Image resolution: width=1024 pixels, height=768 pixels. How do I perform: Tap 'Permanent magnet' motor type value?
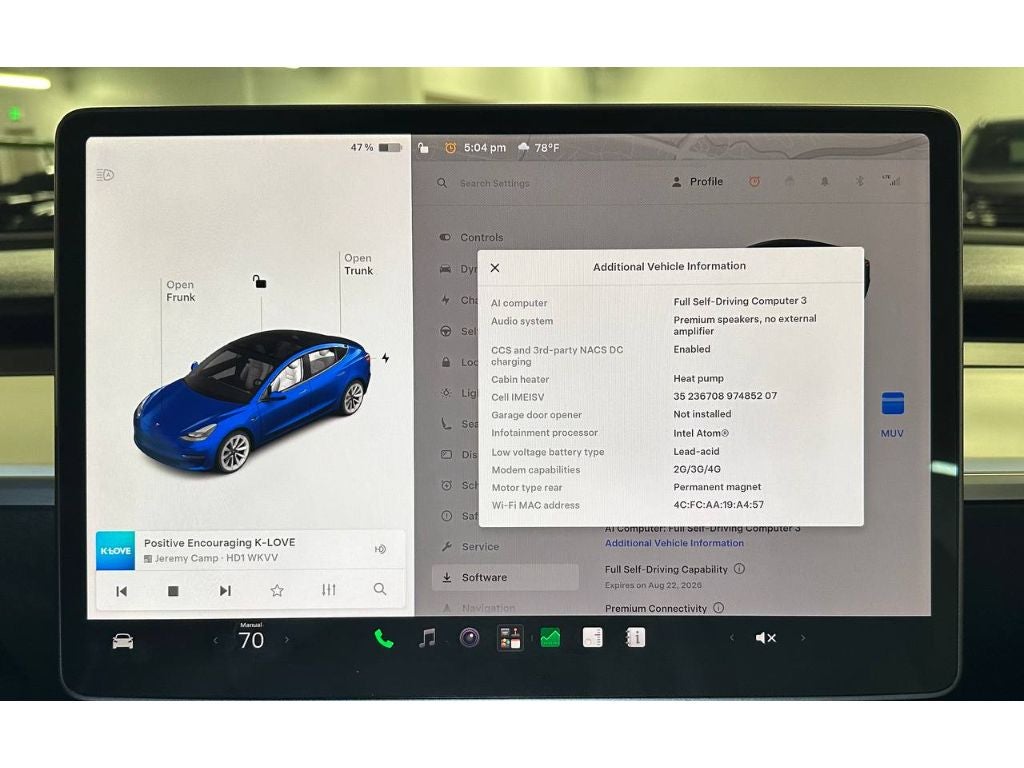click(x=717, y=487)
